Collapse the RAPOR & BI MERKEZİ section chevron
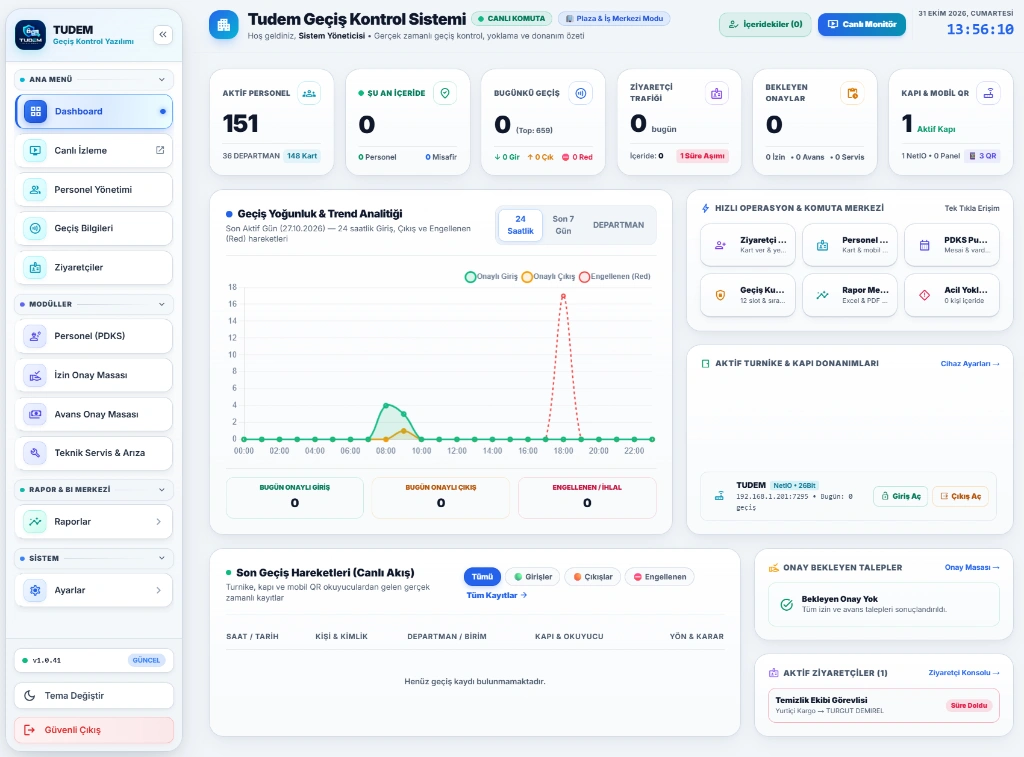 (x=161, y=490)
